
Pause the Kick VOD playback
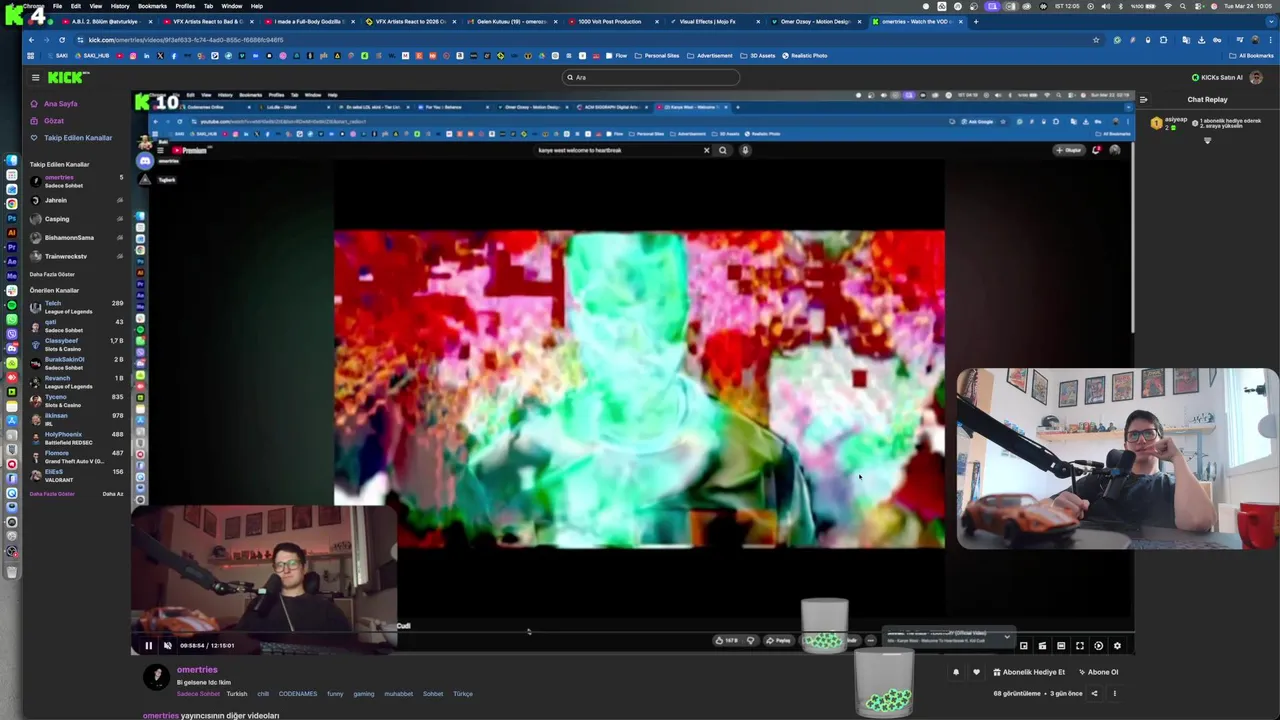pyautogui.click(x=148, y=645)
